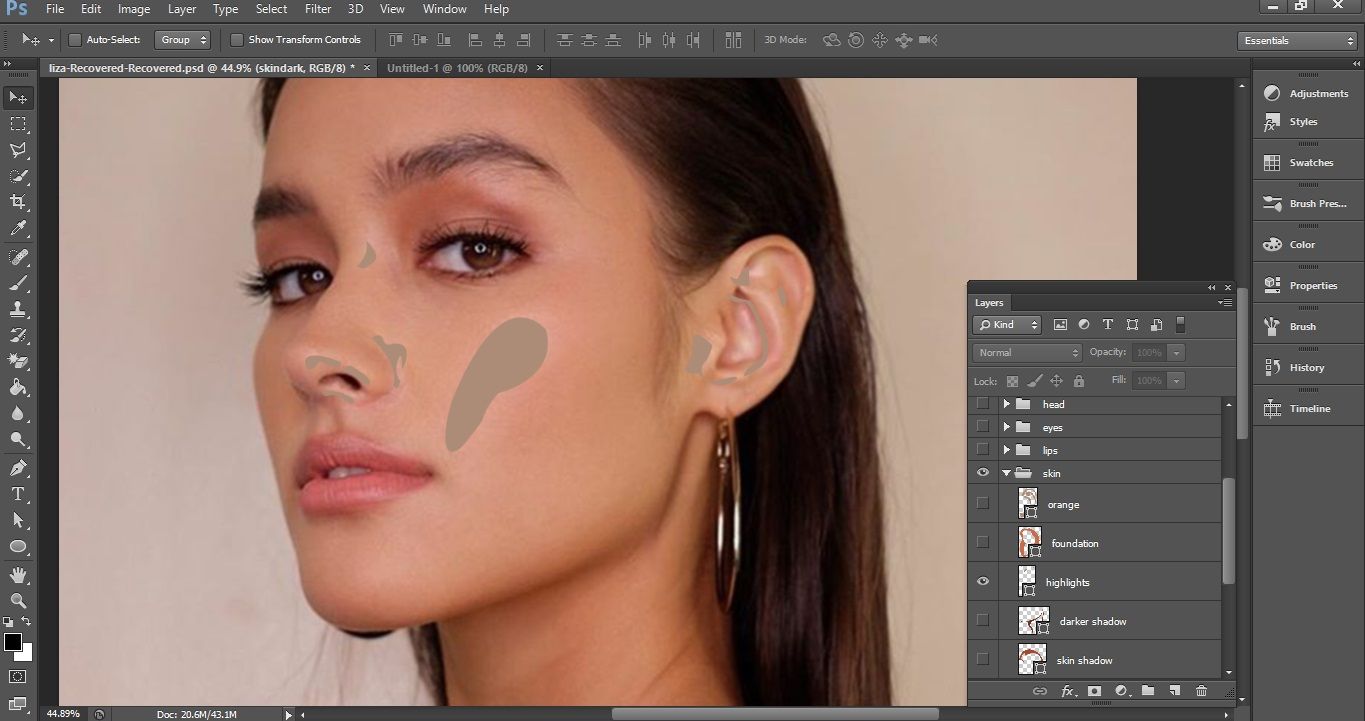Show the orange layer
This screenshot has height=721, width=1365.
(983, 503)
